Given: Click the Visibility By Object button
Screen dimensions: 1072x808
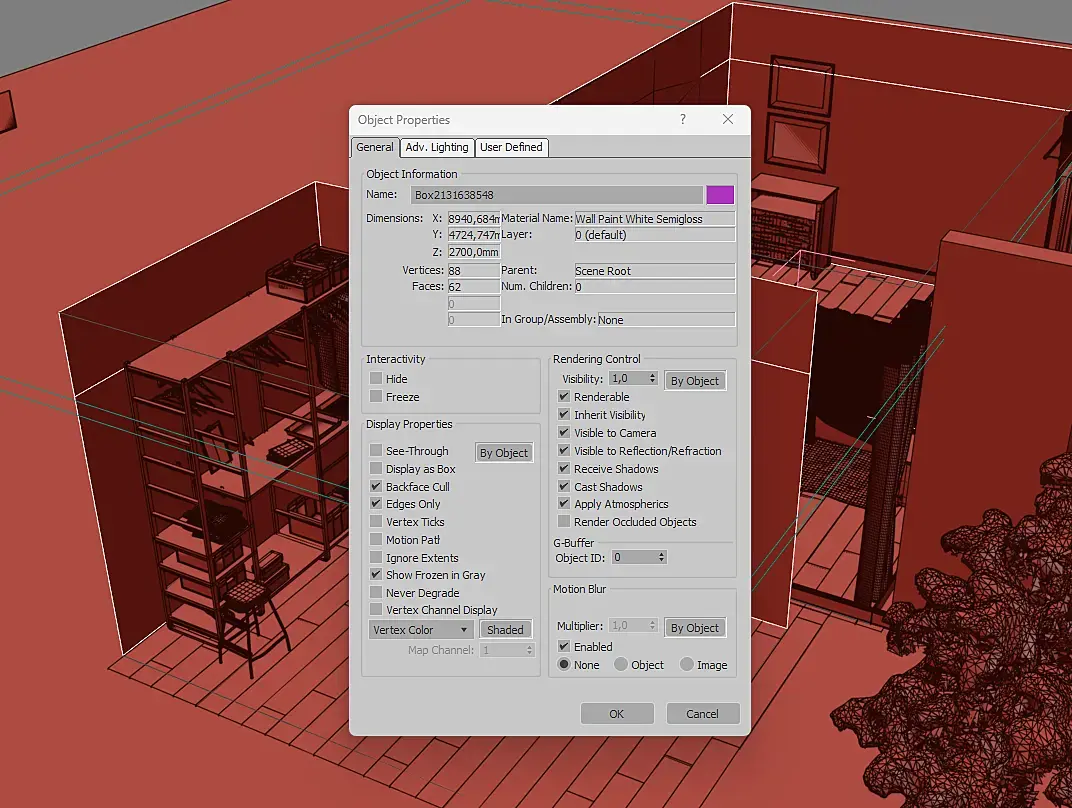Looking at the screenshot, I should point(695,381).
